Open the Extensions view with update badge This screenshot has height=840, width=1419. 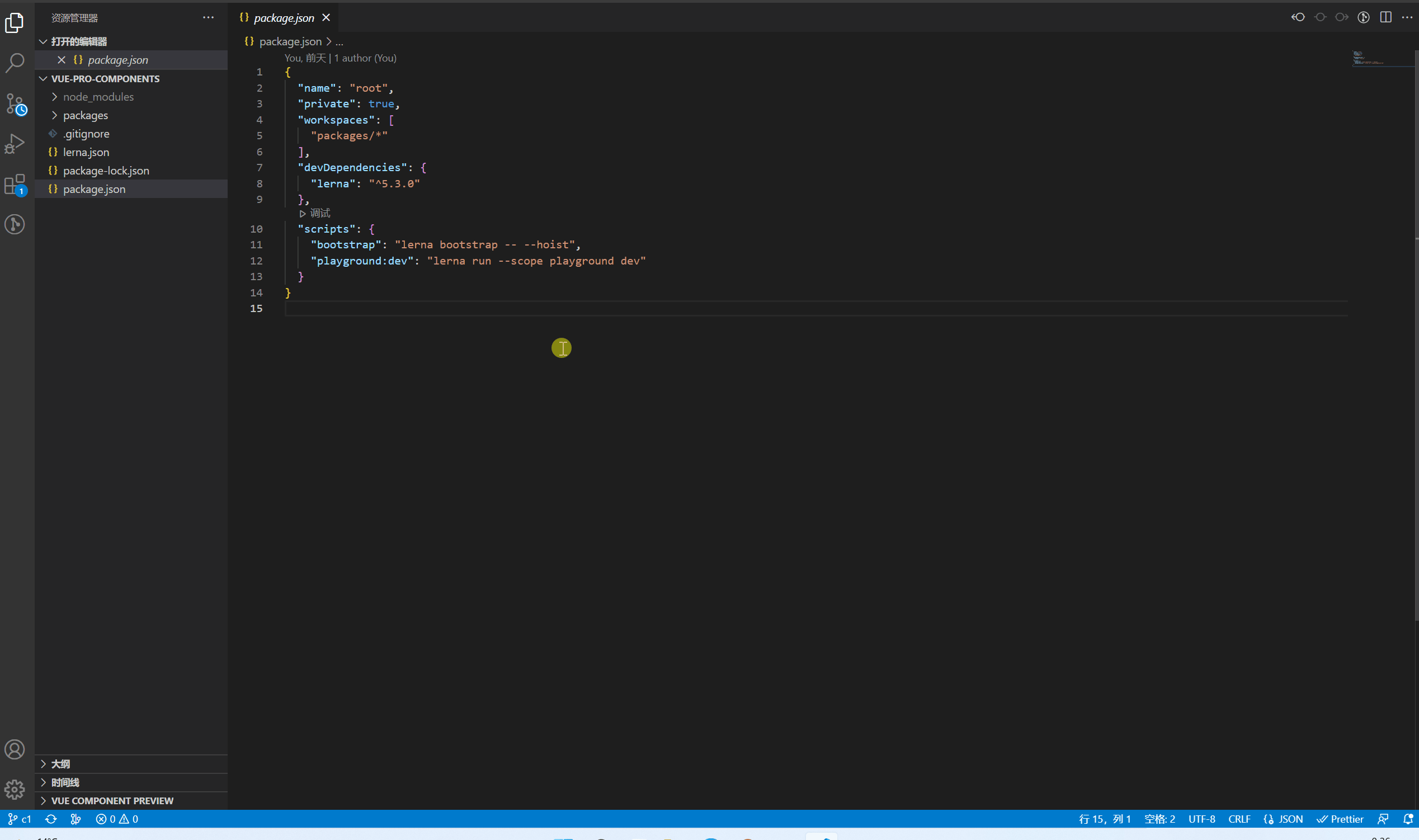(15, 185)
